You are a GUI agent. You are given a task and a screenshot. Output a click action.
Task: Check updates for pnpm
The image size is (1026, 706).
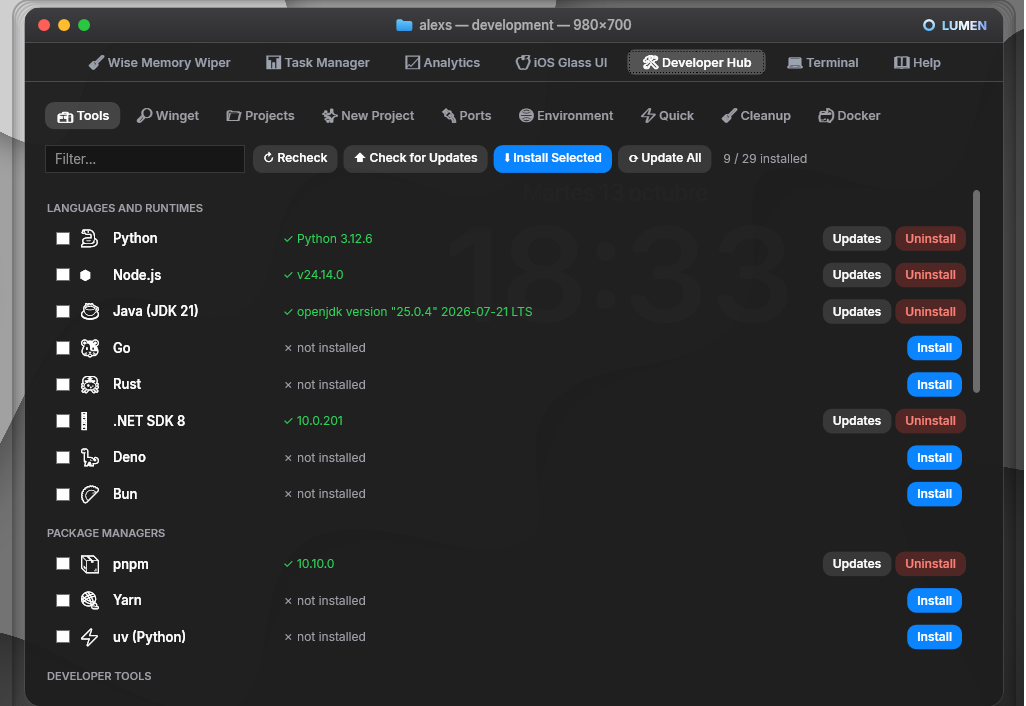(857, 564)
